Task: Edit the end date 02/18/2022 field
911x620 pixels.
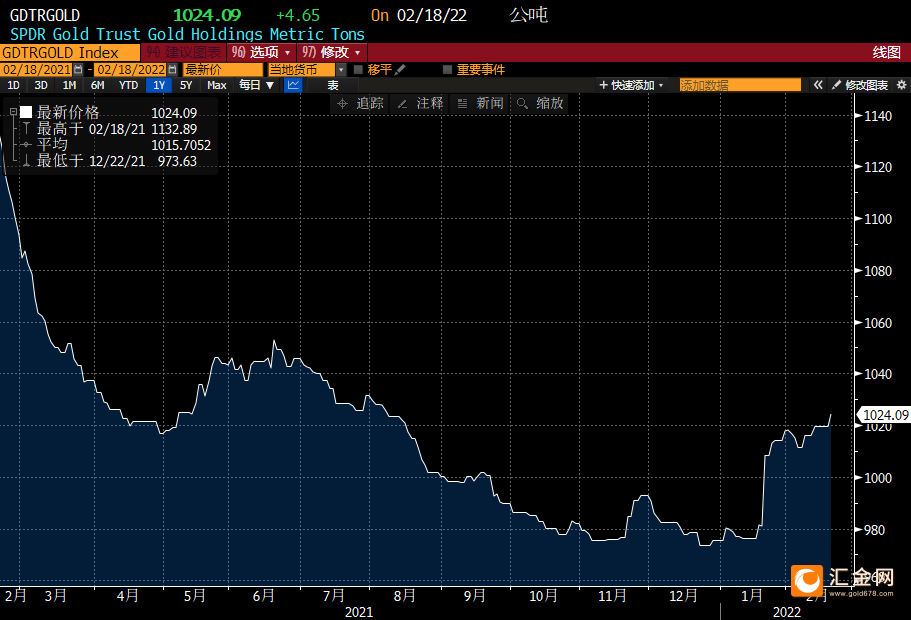Action: 131,70
